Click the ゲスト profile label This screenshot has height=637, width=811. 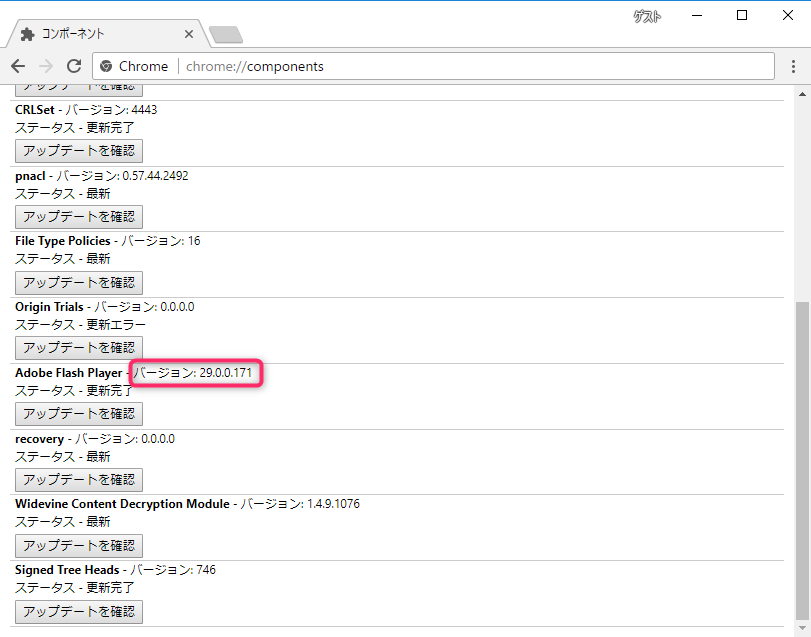click(x=647, y=17)
